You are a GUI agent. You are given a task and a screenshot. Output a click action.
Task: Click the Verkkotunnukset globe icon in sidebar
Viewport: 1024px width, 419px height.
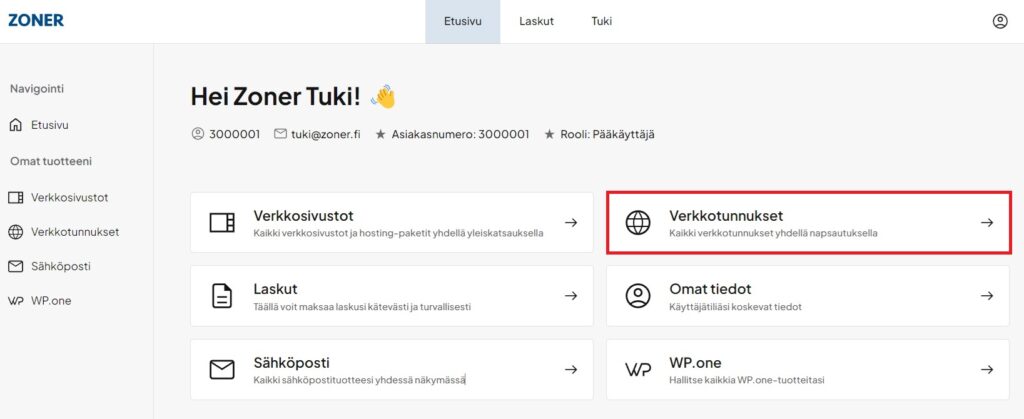pyautogui.click(x=15, y=232)
